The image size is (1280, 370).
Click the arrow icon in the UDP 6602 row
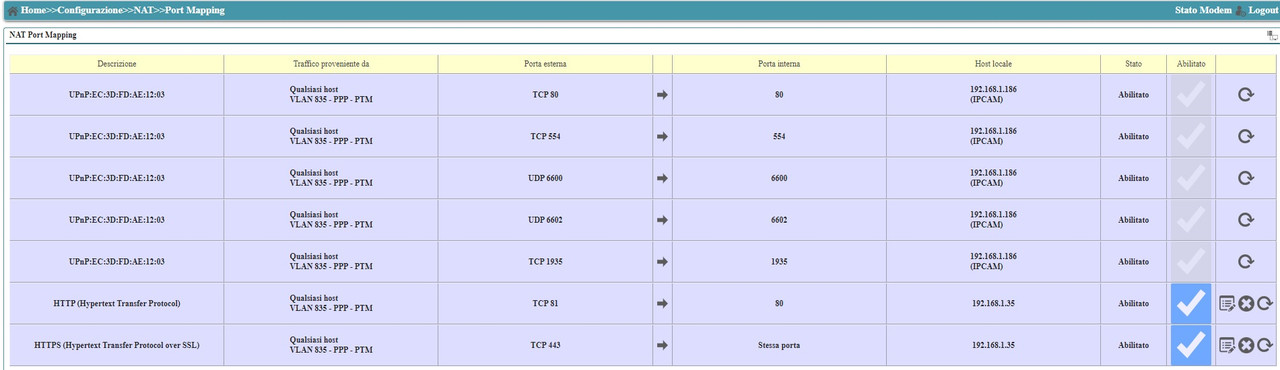pos(662,220)
